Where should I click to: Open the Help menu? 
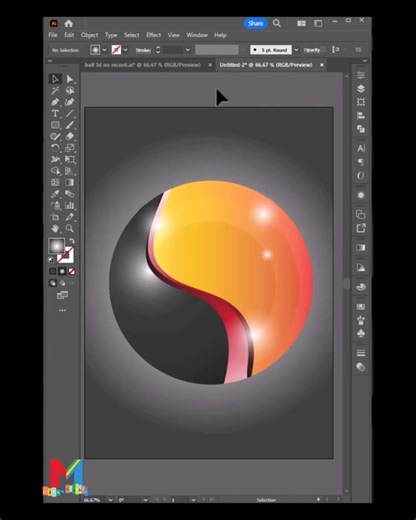pyautogui.click(x=220, y=35)
